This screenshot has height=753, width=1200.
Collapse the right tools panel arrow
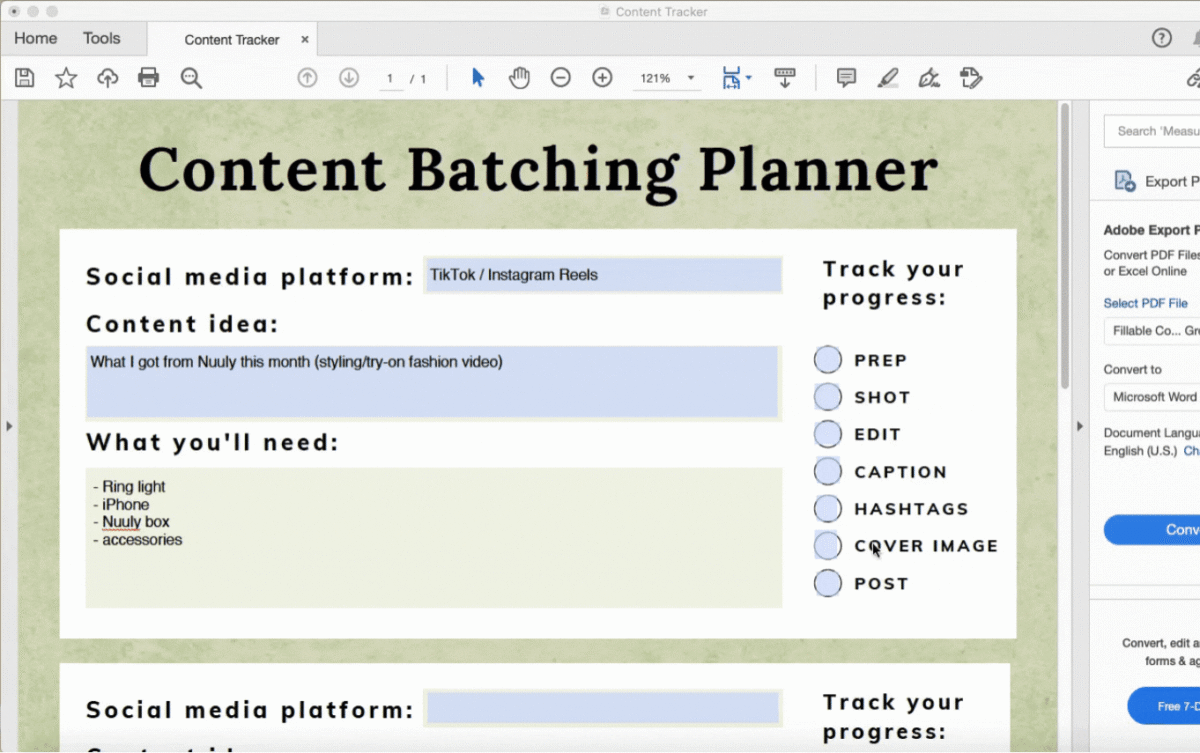click(x=1080, y=426)
